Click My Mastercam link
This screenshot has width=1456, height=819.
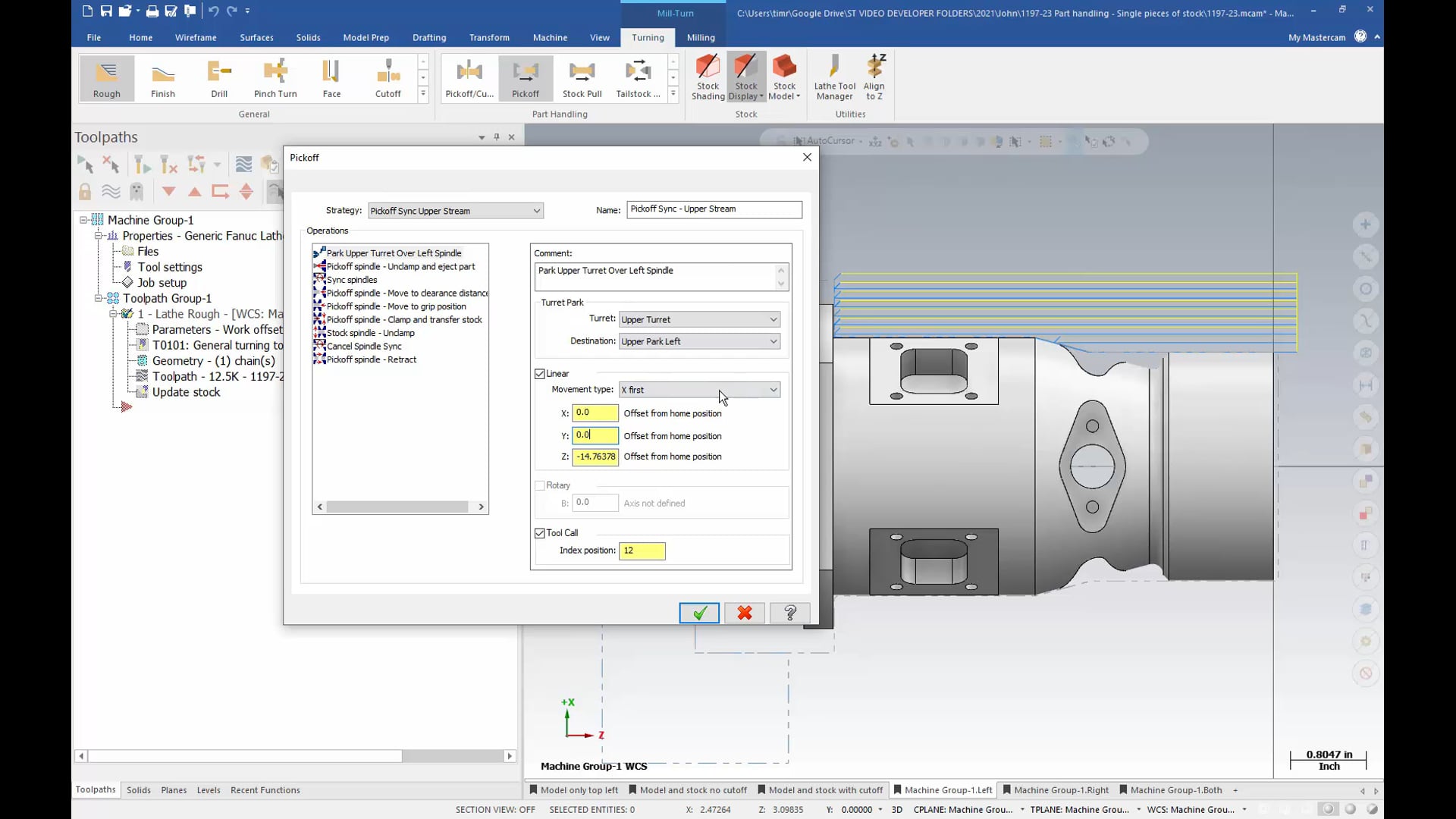pos(1316,37)
